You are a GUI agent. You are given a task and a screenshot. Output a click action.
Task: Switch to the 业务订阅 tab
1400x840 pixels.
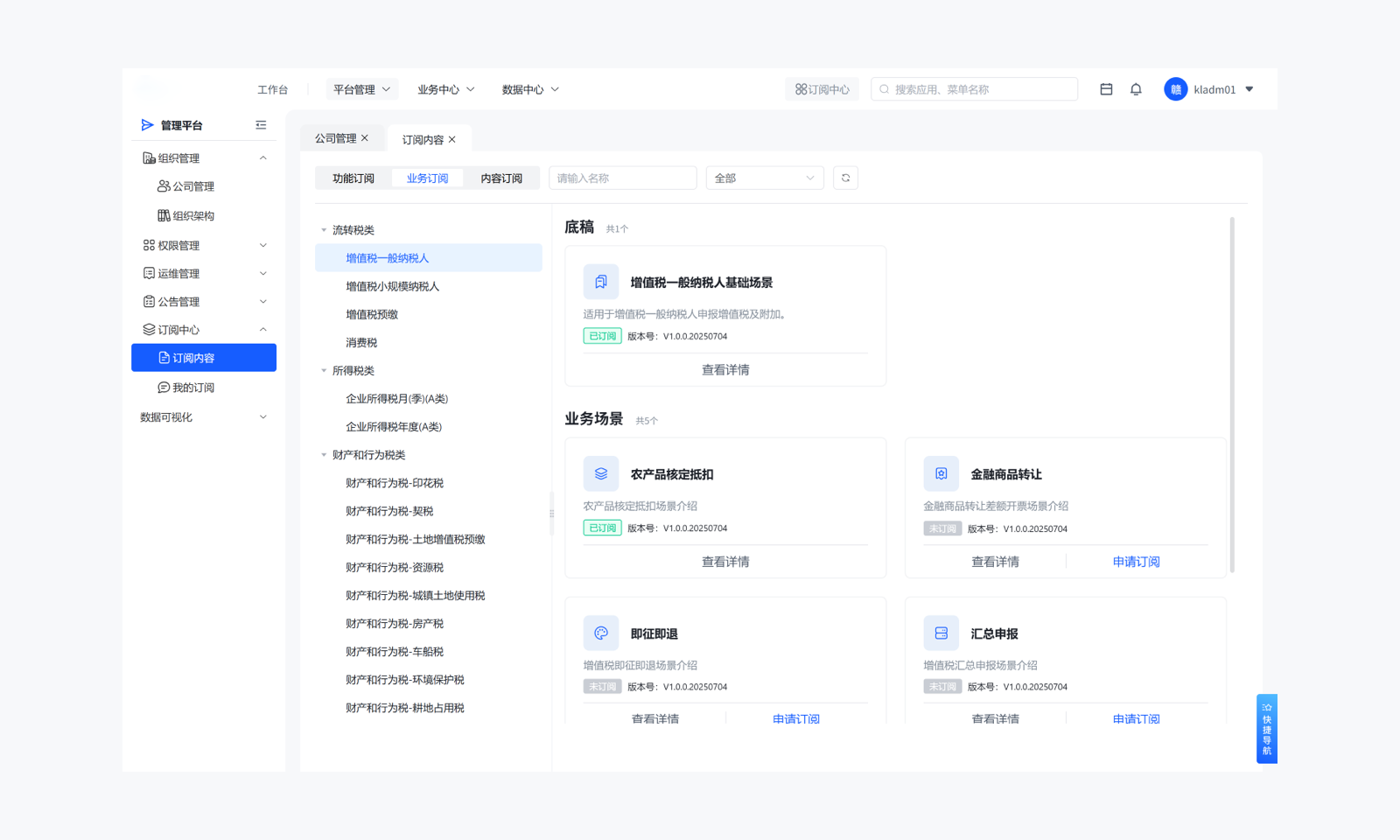click(427, 178)
